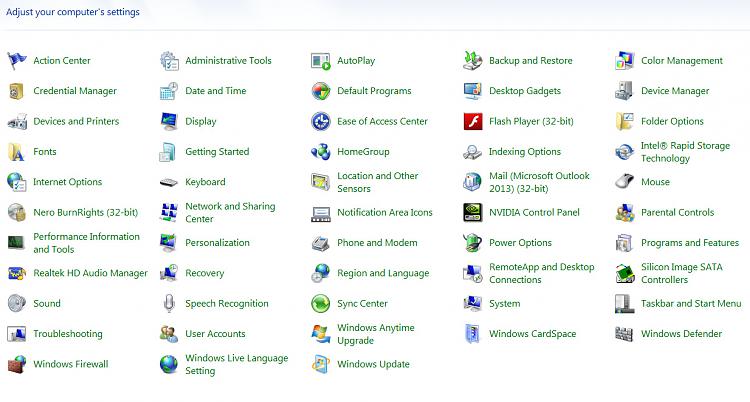Screen dimensions: 750x402
Task: Click the Notification Area Icons link
Action: click(x=385, y=212)
